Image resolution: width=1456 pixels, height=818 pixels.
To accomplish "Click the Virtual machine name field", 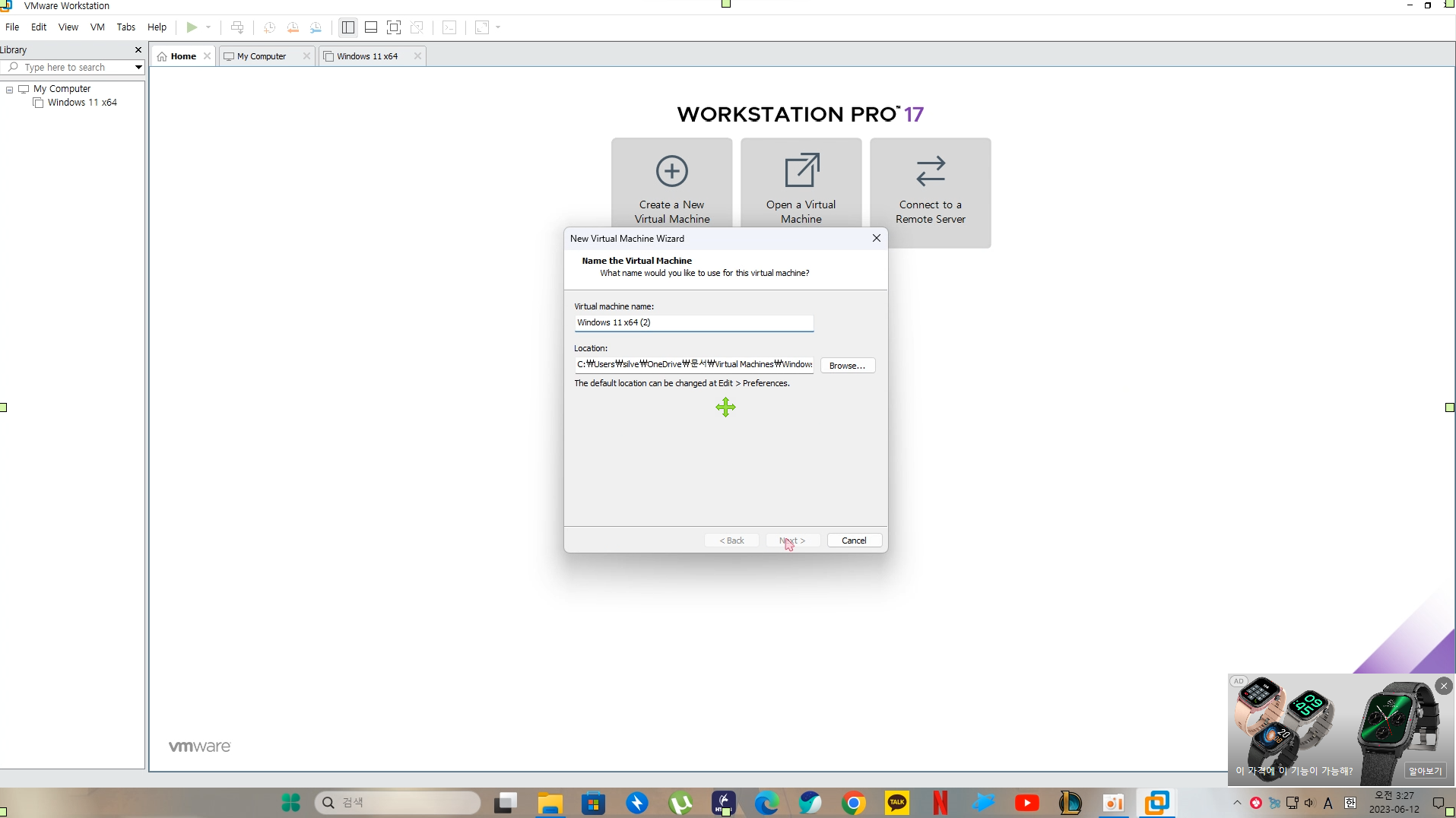I will click(x=694, y=323).
